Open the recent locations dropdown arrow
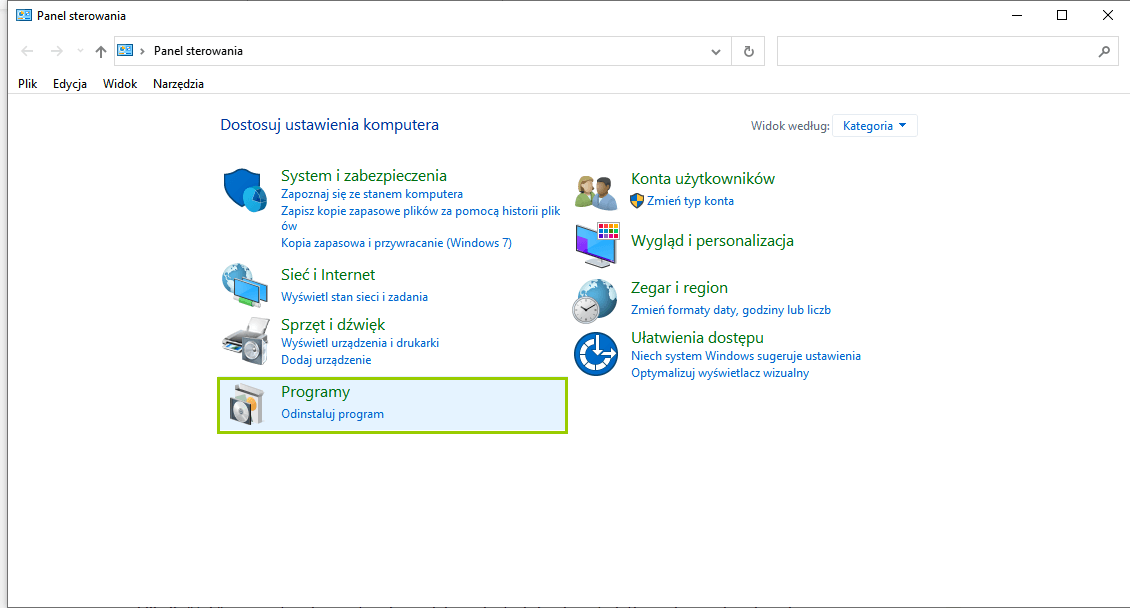This screenshot has width=1130, height=608. point(80,51)
